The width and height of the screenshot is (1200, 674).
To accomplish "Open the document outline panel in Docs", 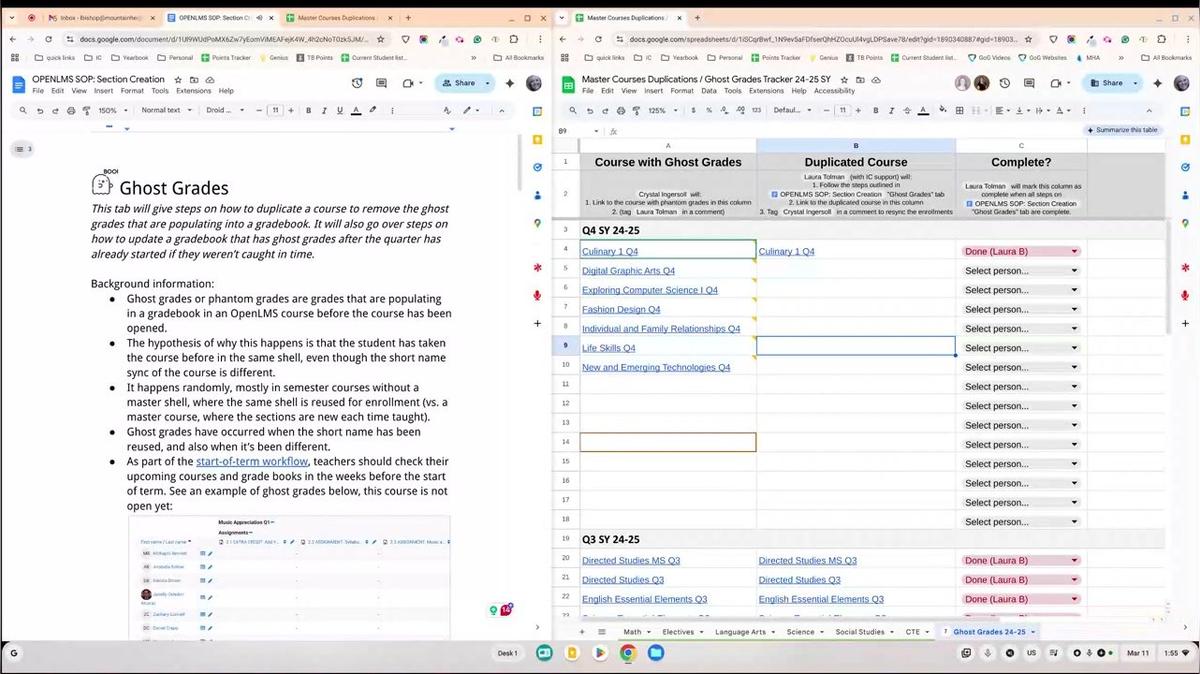I will tap(22, 149).
